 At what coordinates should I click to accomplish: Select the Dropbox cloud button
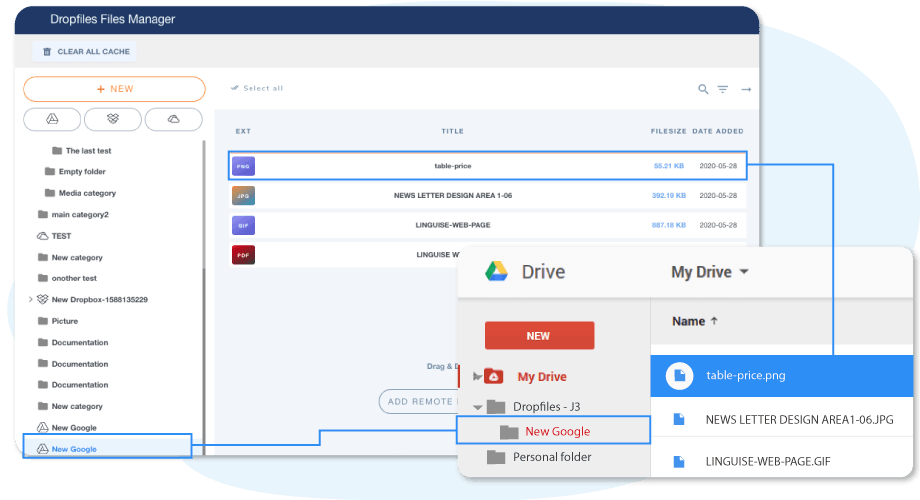[113, 119]
